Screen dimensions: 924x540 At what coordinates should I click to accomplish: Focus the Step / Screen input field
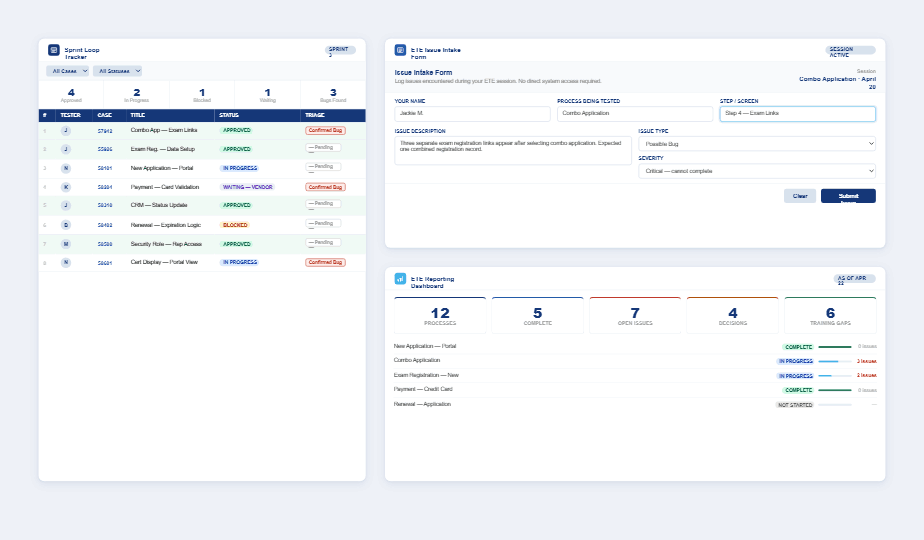[x=797, y=113]
